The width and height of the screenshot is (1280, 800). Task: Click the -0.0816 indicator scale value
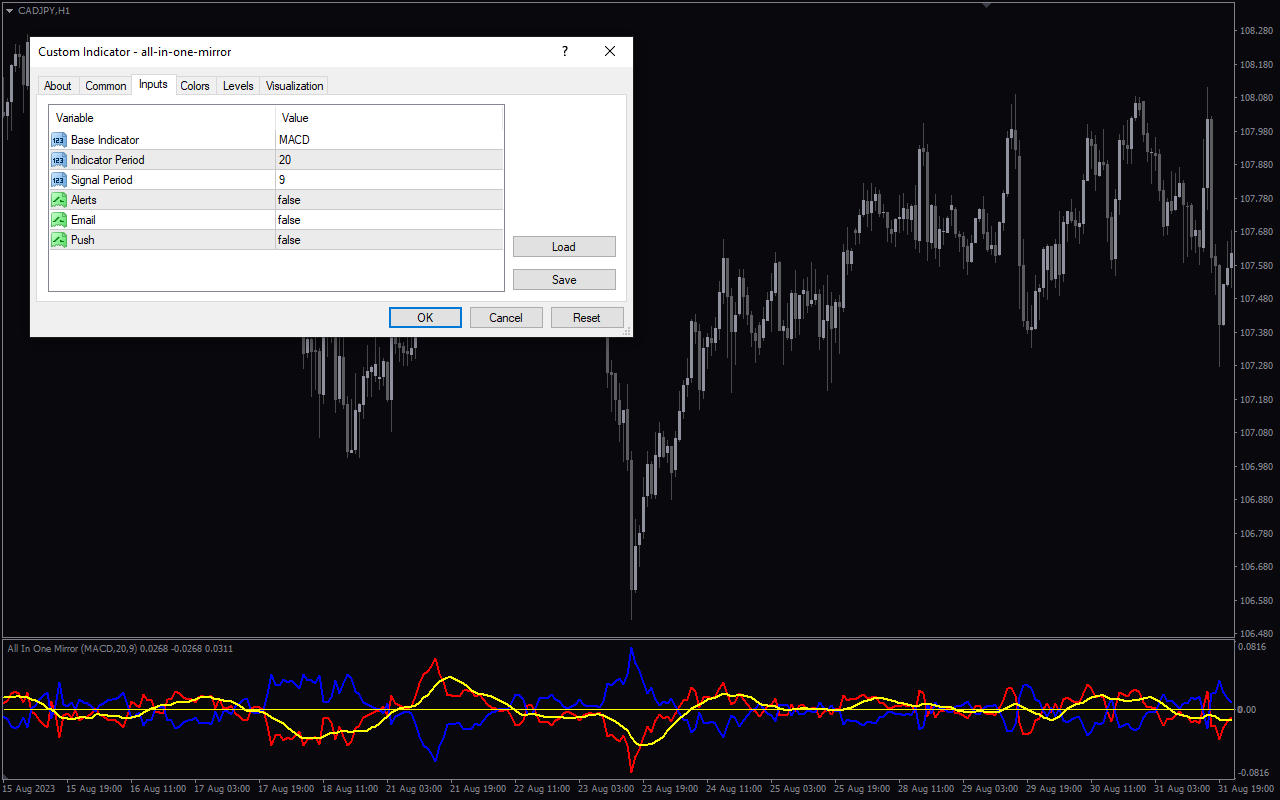pos(1253,773)
